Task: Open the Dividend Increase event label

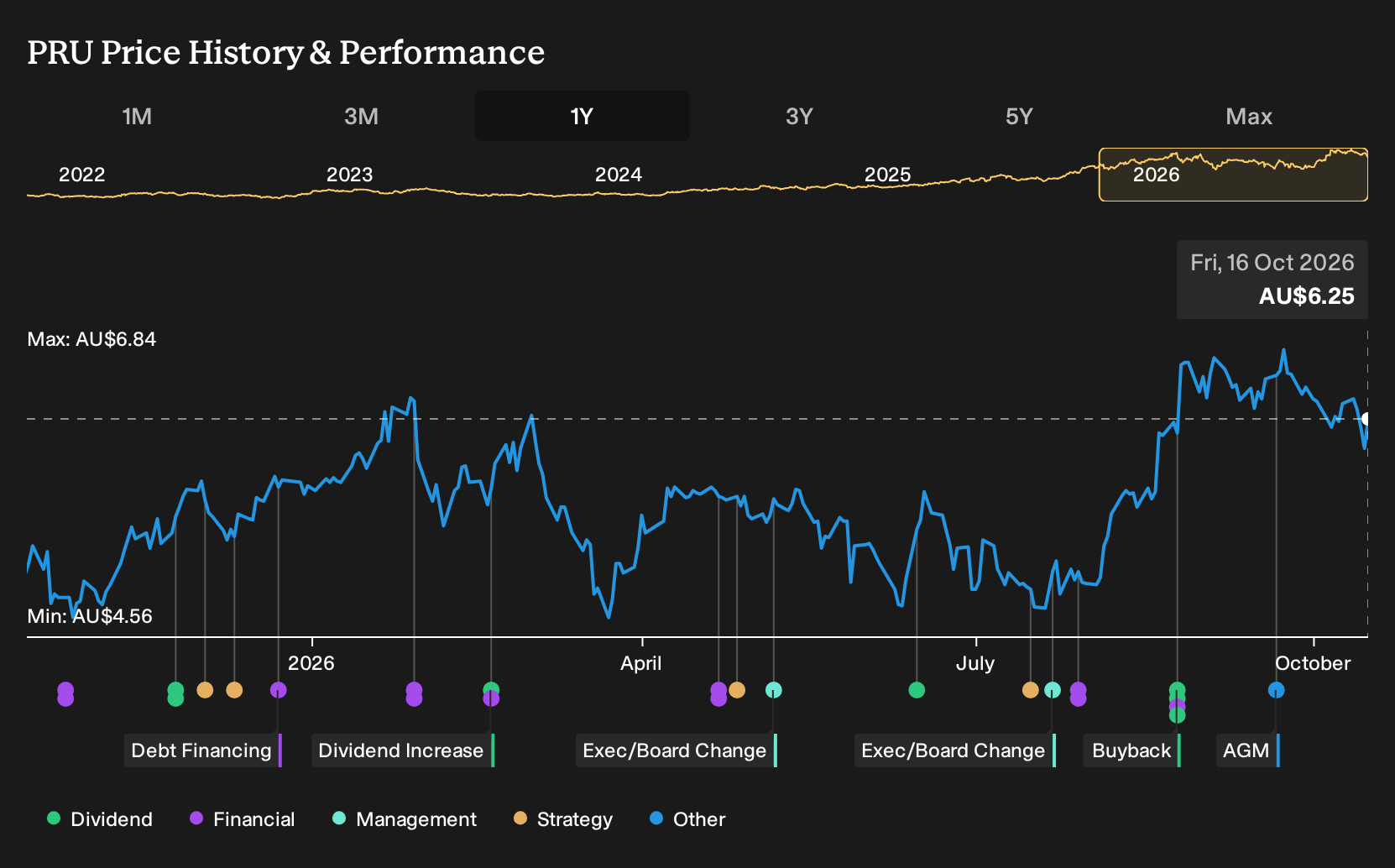Action: (x=403, y=750)
